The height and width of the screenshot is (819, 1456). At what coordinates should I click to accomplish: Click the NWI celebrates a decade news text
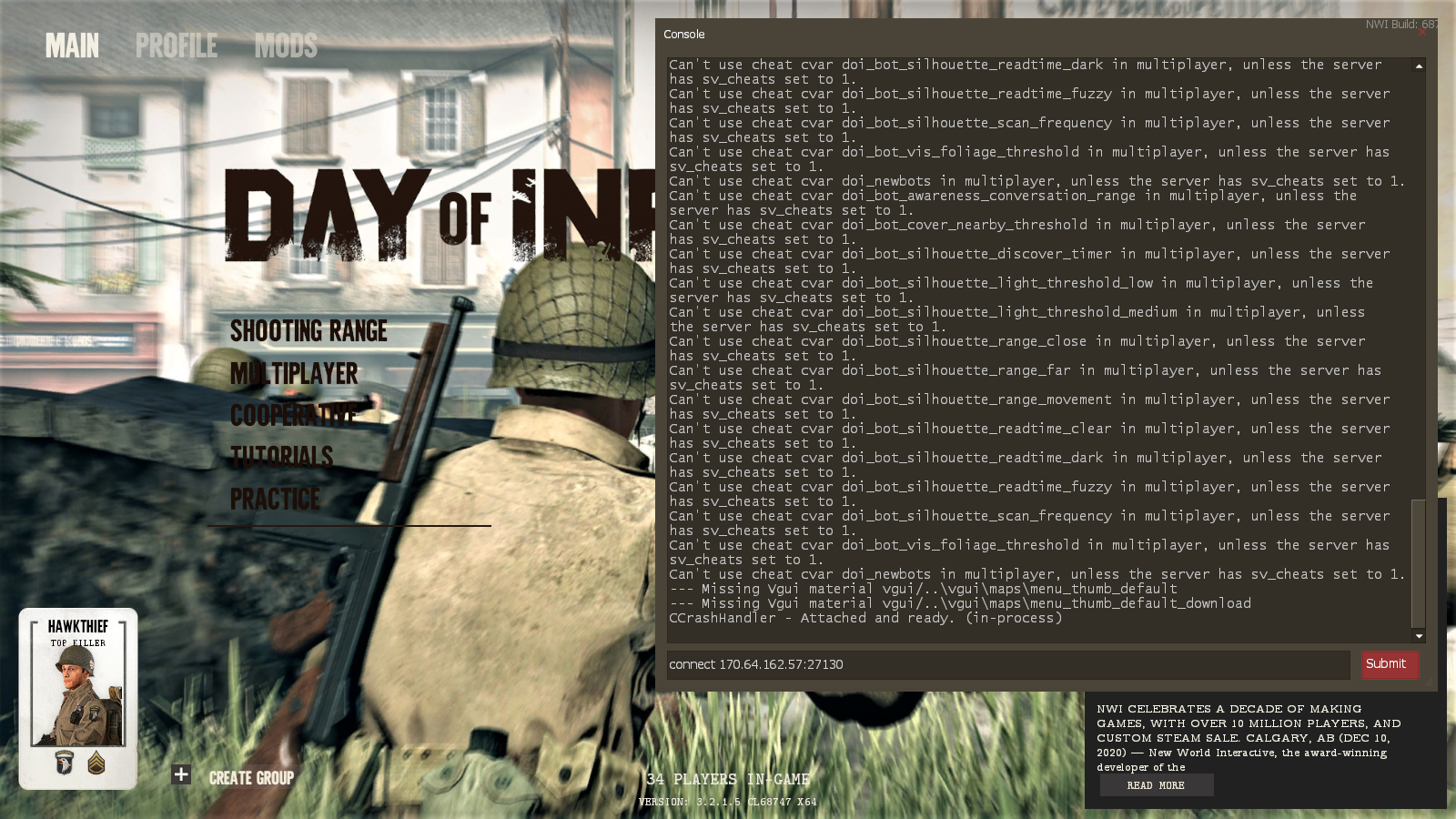tap(1249, 738)
